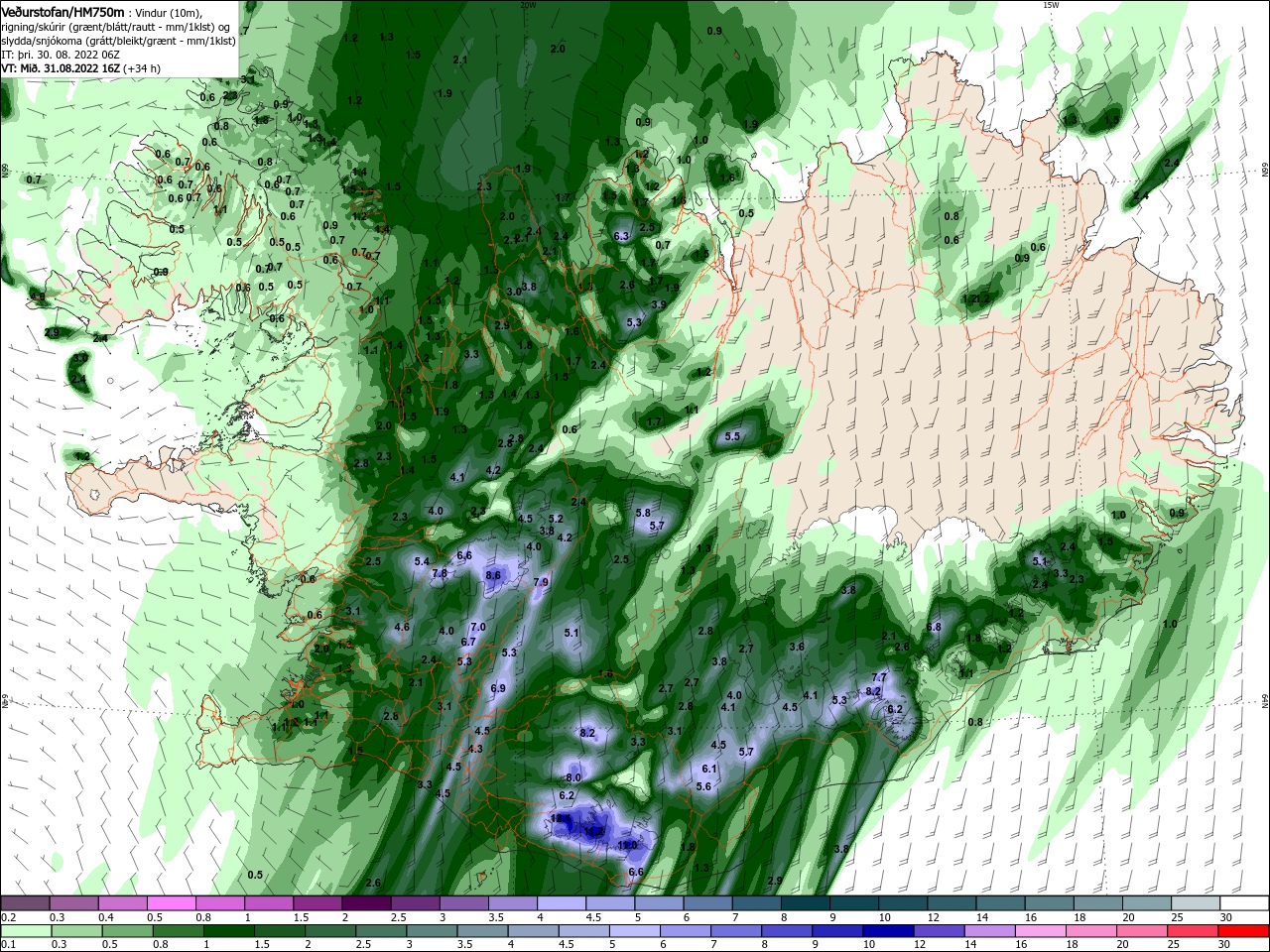Click the 6.9 precipitation value on the map
This screenshot has height=952, width=1270.
(498, 688)
